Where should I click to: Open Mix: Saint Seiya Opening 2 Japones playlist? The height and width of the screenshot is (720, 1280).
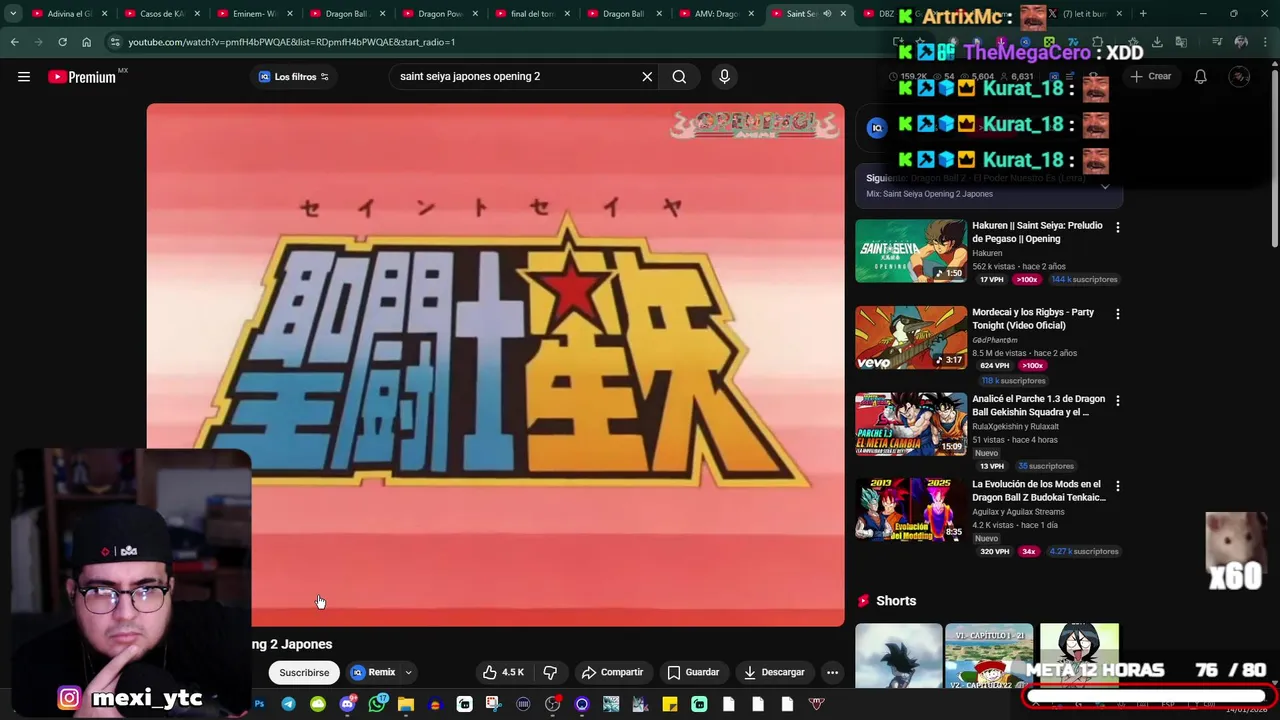pos(930,194)
